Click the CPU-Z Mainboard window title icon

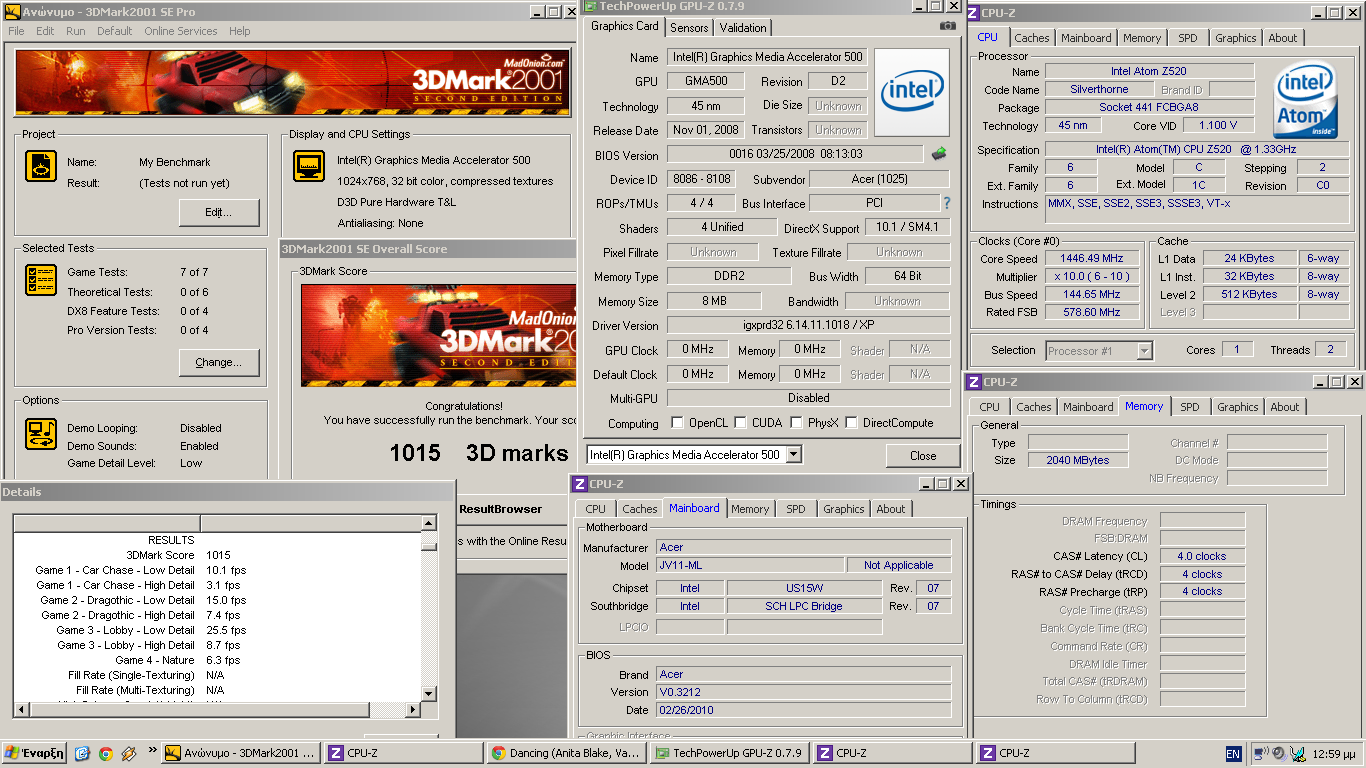[x=579, y=484]
